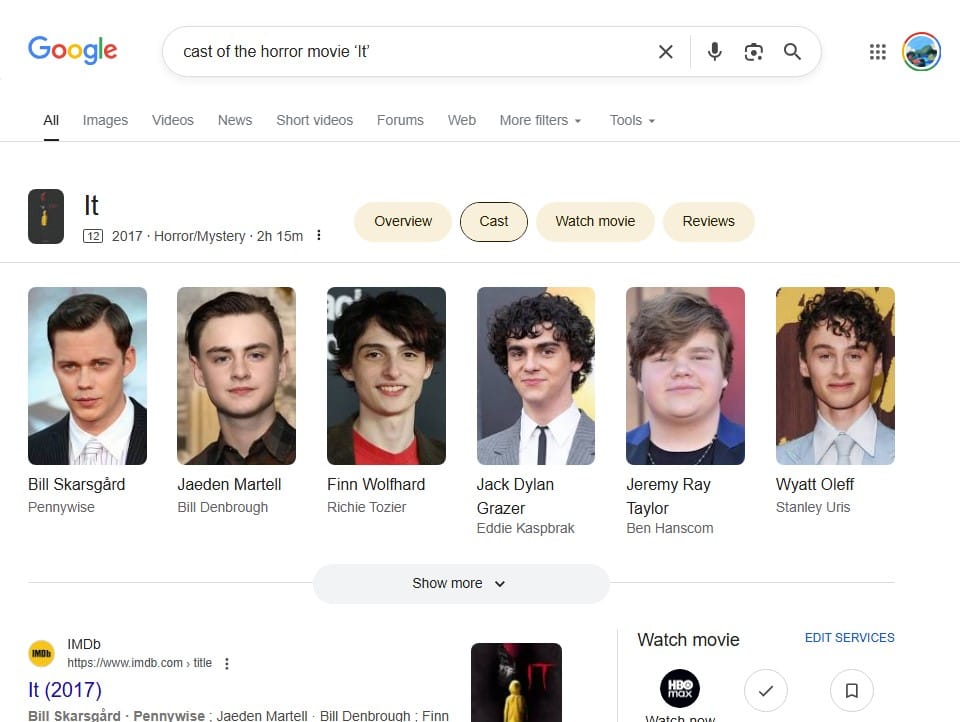Open the More filters dropdown
Viewport: 960px width, 722px height.
(540, 120)
